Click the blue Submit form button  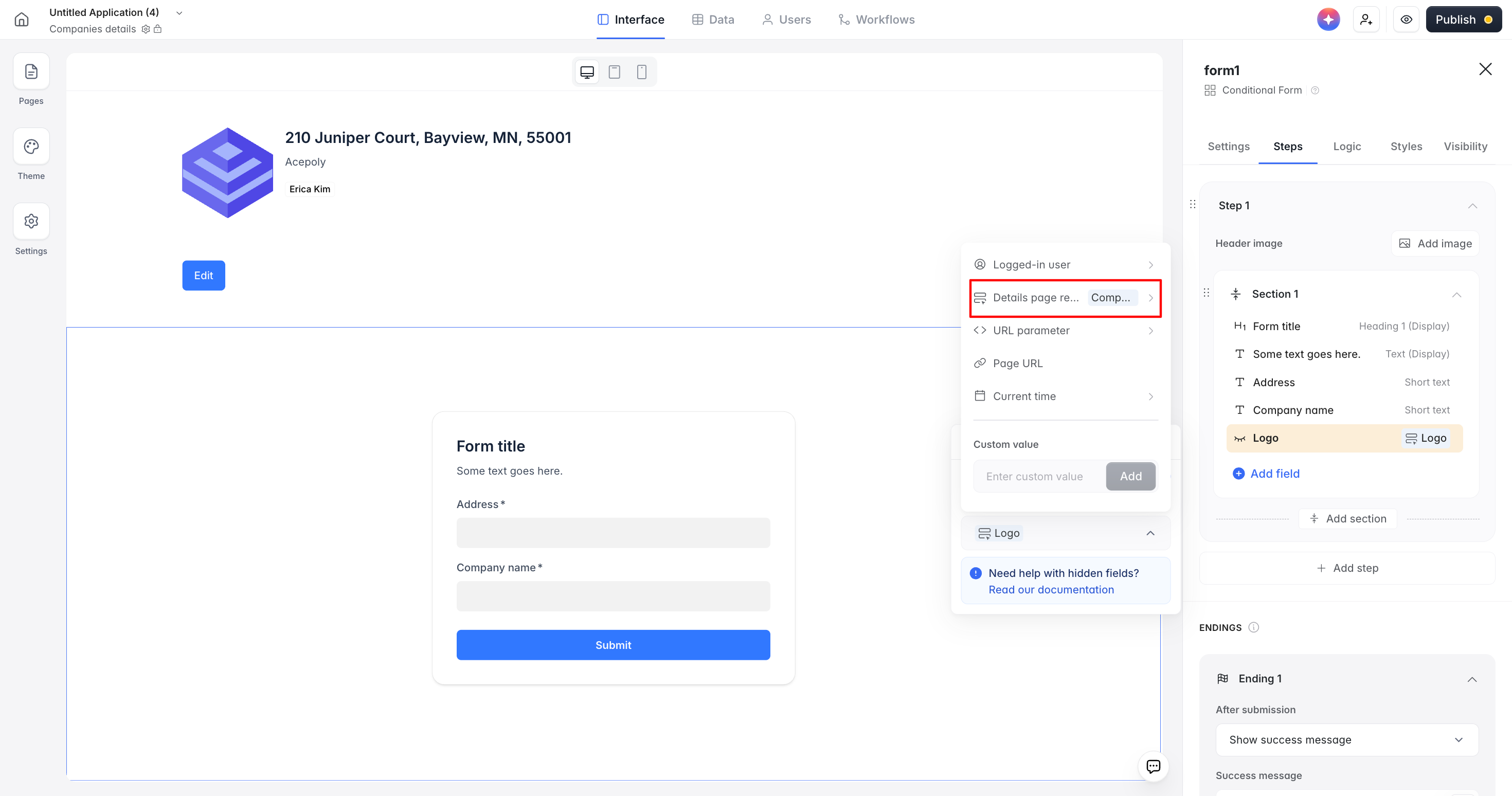(613, 644)
